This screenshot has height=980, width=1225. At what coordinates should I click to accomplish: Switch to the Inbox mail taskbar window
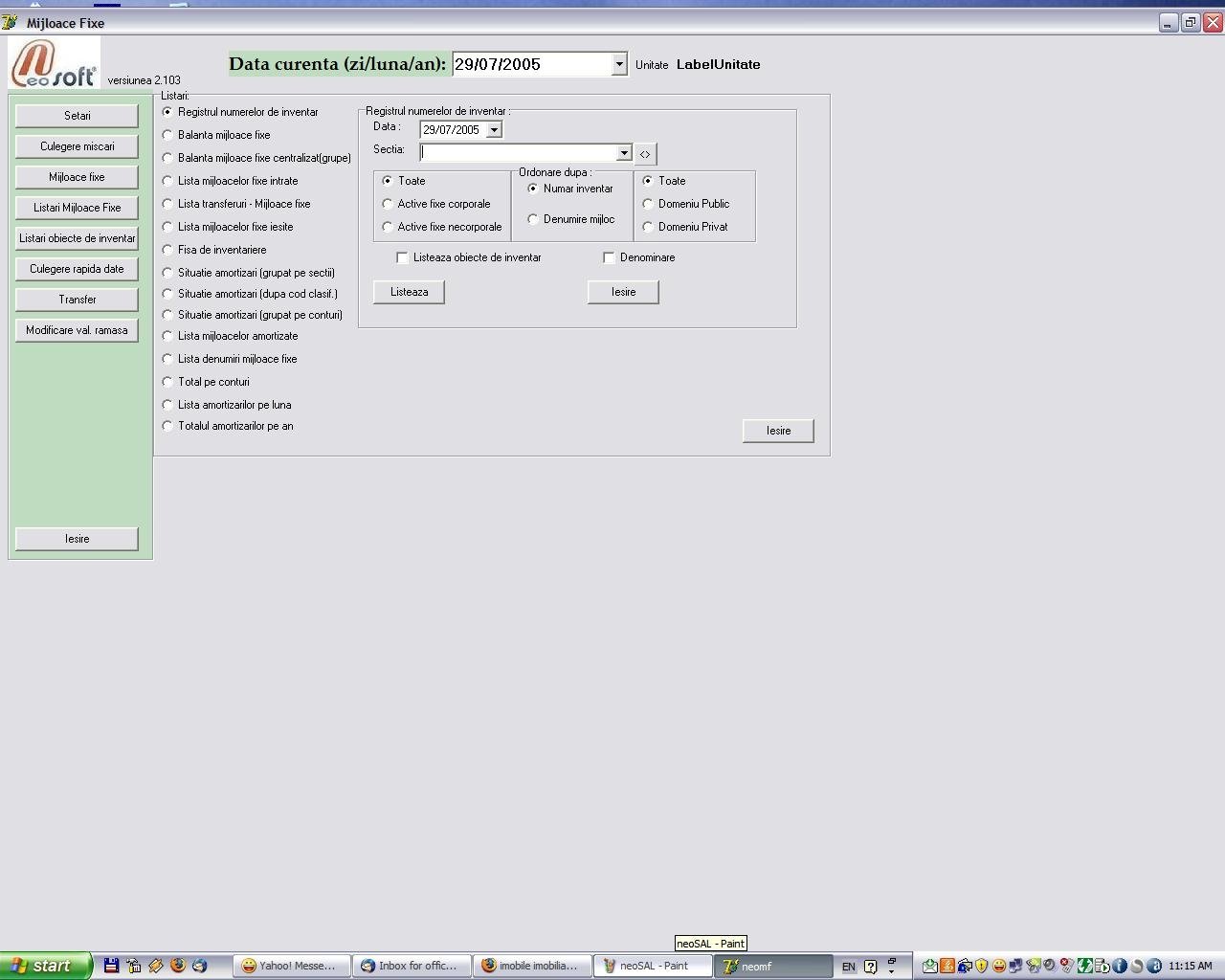(412, 966)
